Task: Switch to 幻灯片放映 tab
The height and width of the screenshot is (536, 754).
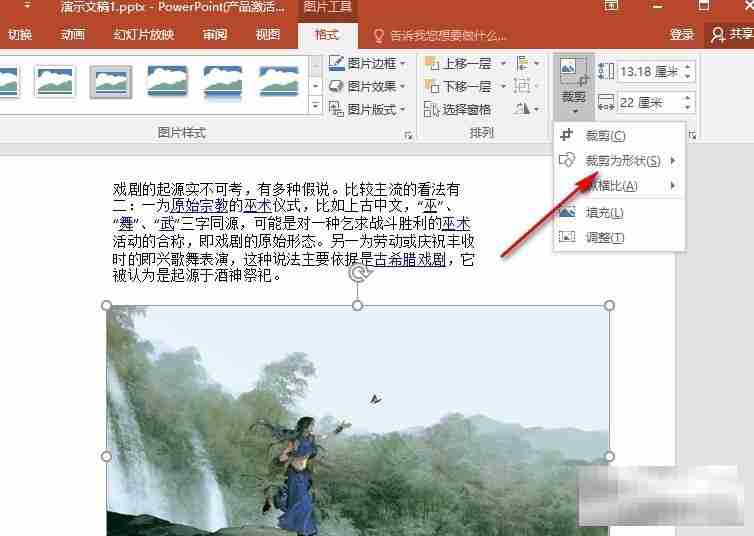Action: pos(143,34)
